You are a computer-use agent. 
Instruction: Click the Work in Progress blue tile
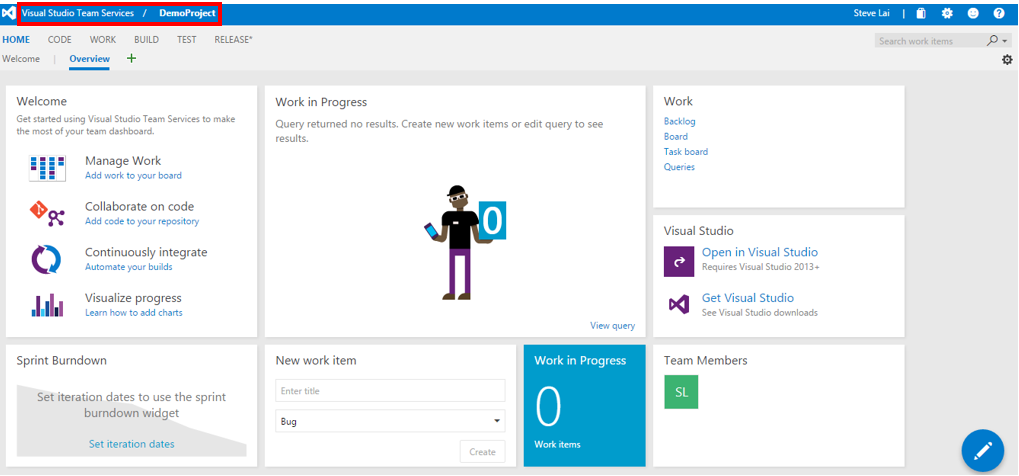pos(584,406)
